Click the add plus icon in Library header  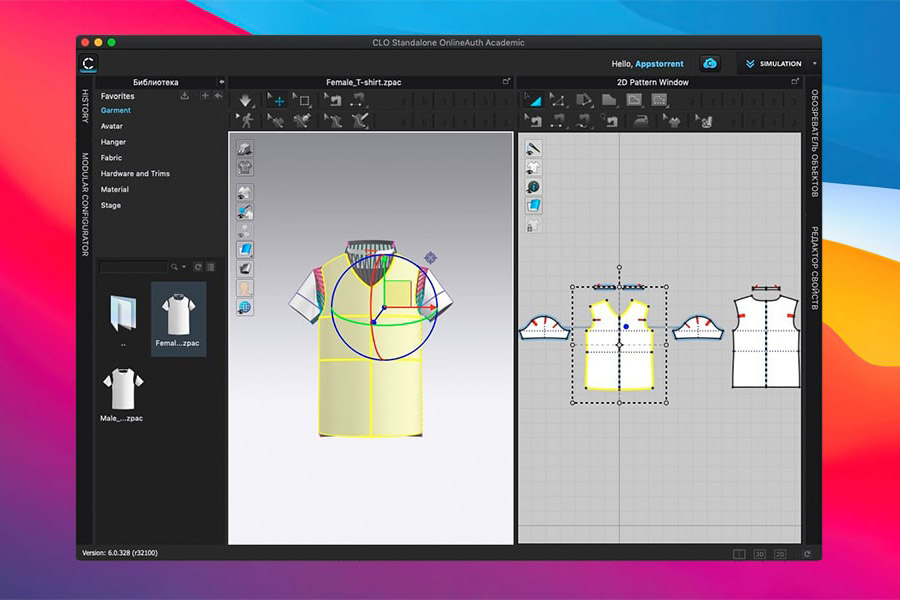[x=204, y=96]
